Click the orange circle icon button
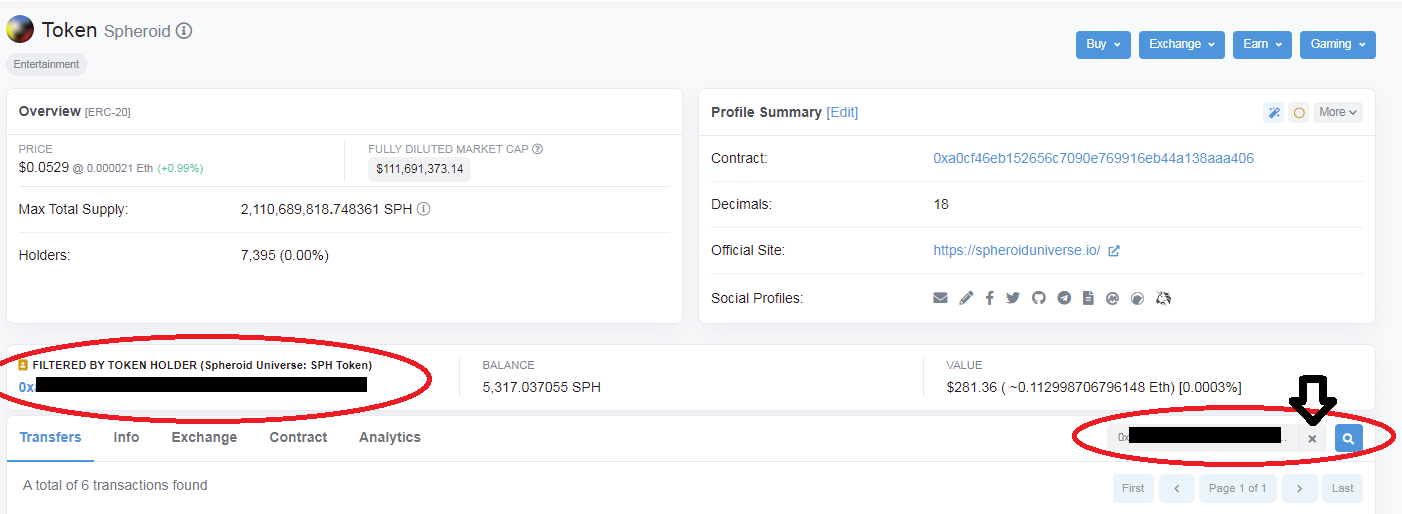 tap(1299, 113)
